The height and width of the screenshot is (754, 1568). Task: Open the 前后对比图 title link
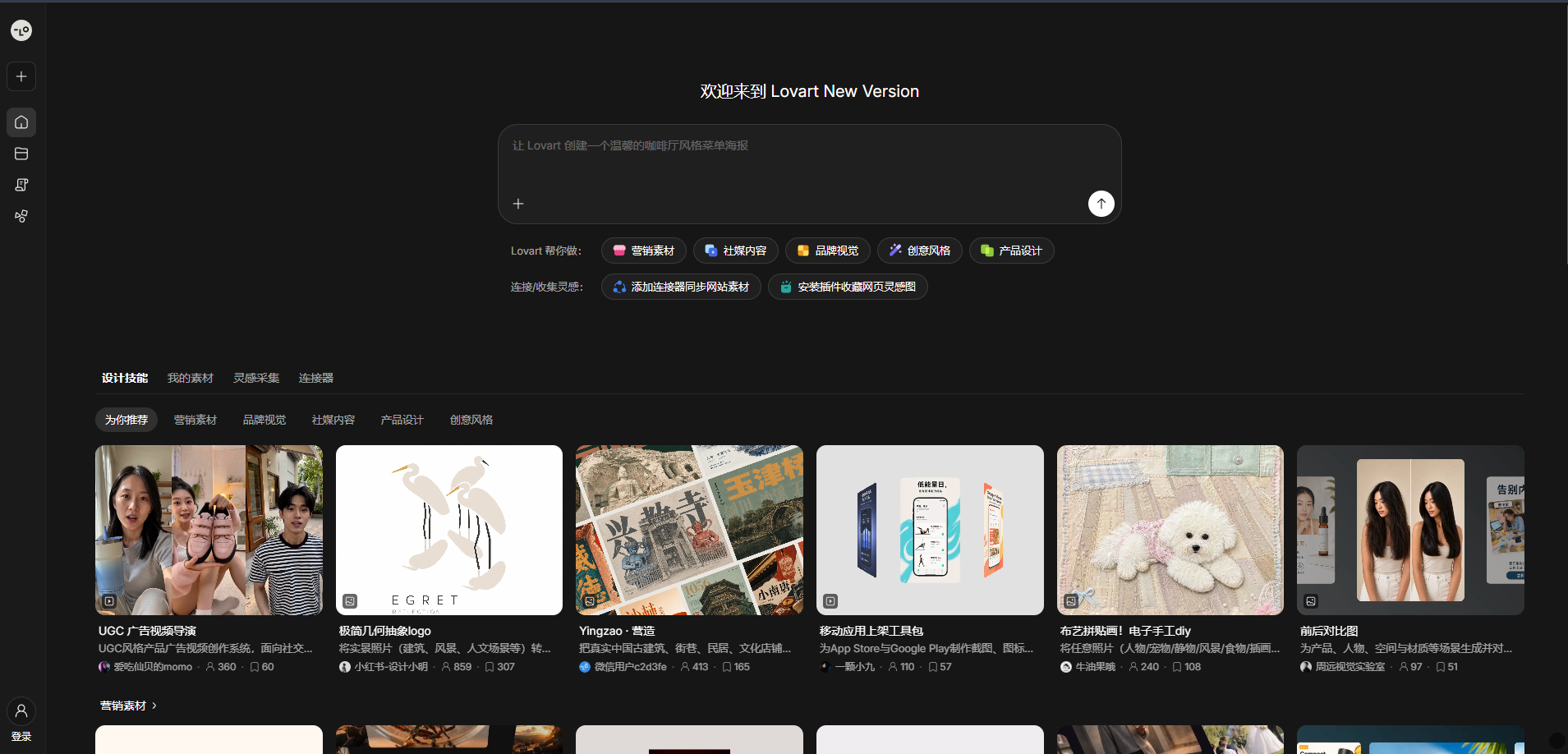[1329, 631]
